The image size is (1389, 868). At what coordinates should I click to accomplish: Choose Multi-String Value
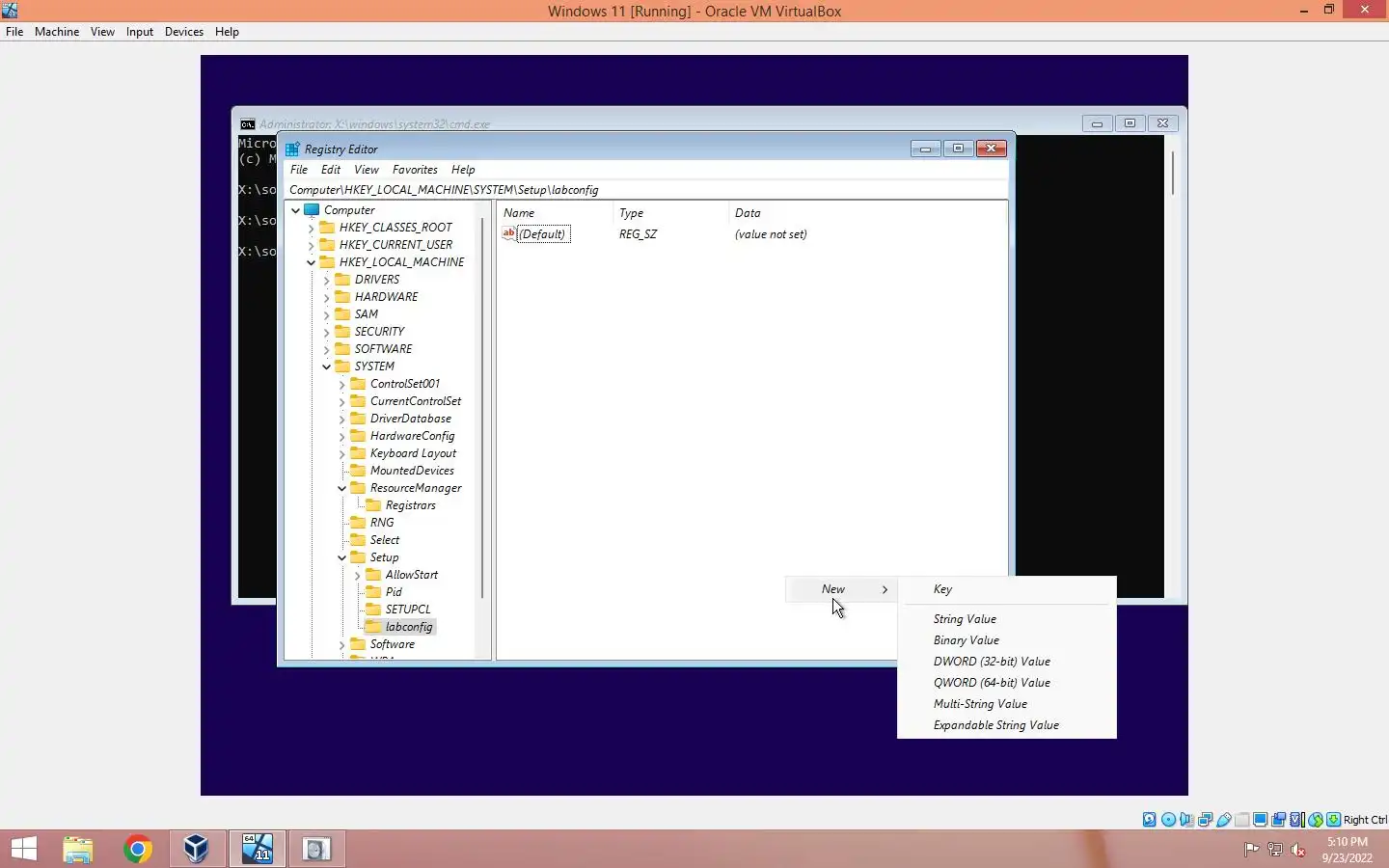click(1007, 704)
